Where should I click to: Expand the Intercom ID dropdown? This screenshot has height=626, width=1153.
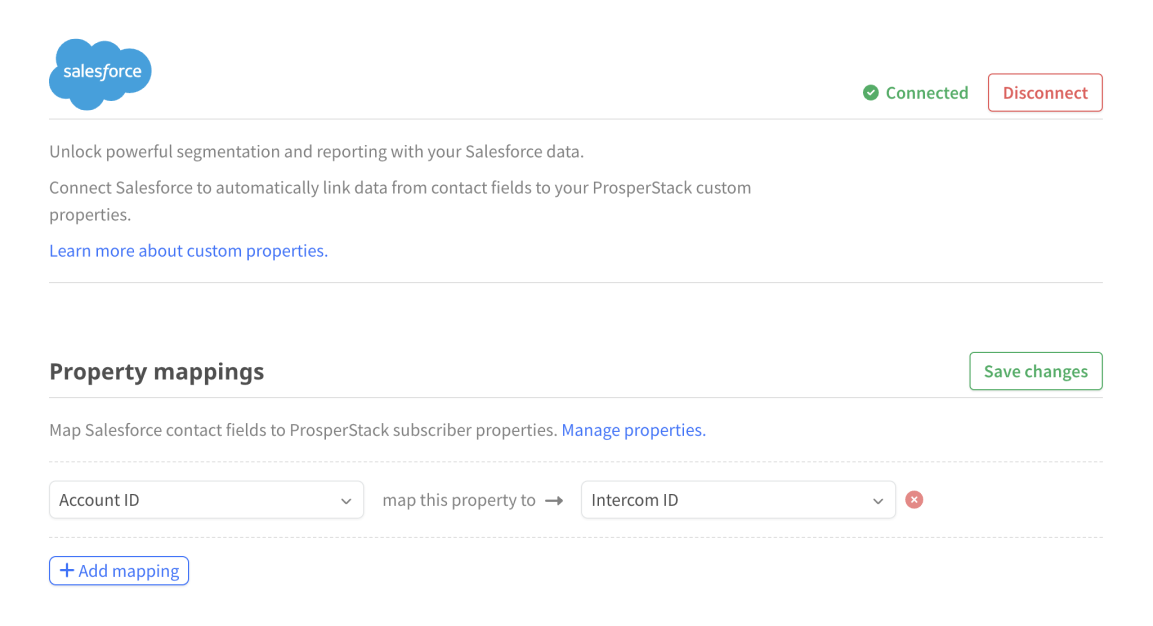click(738, 500)
